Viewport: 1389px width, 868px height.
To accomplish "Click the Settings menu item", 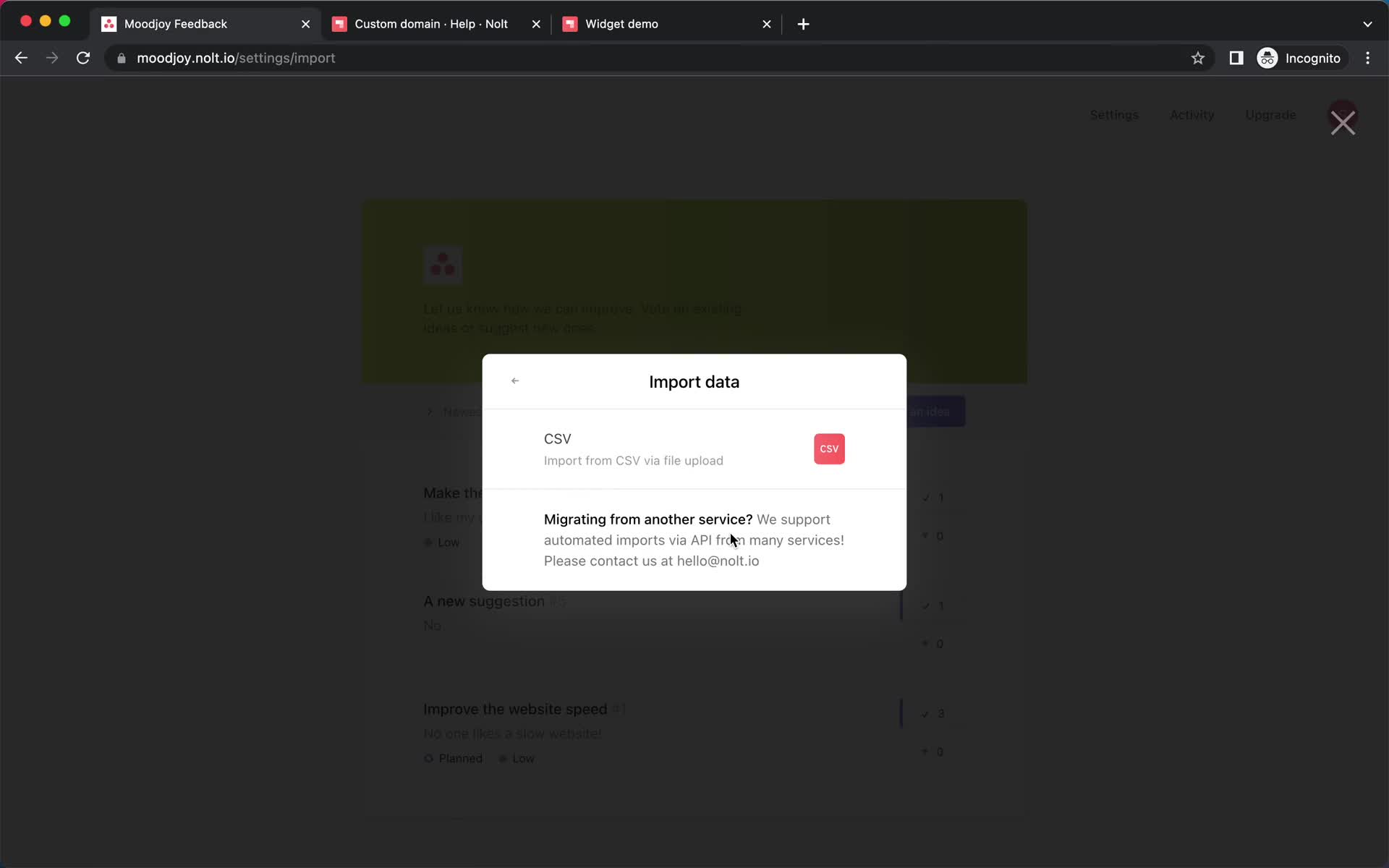I will click(1115, 114).
